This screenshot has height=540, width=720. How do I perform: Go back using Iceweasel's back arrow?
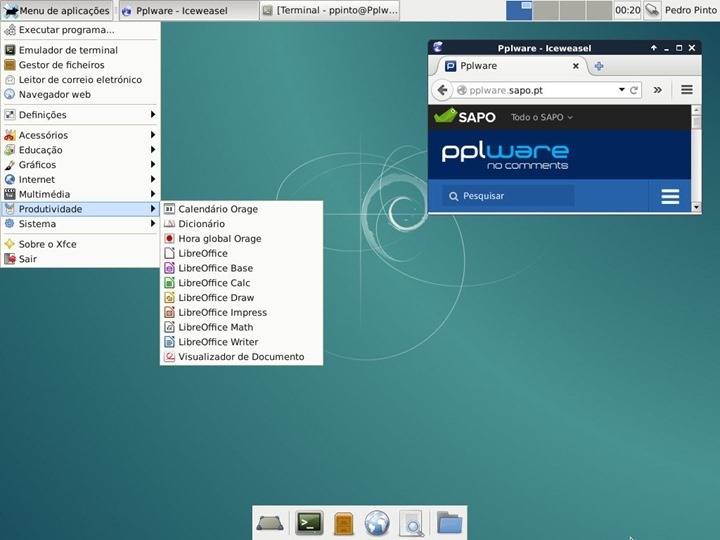(x=442, y=90)
